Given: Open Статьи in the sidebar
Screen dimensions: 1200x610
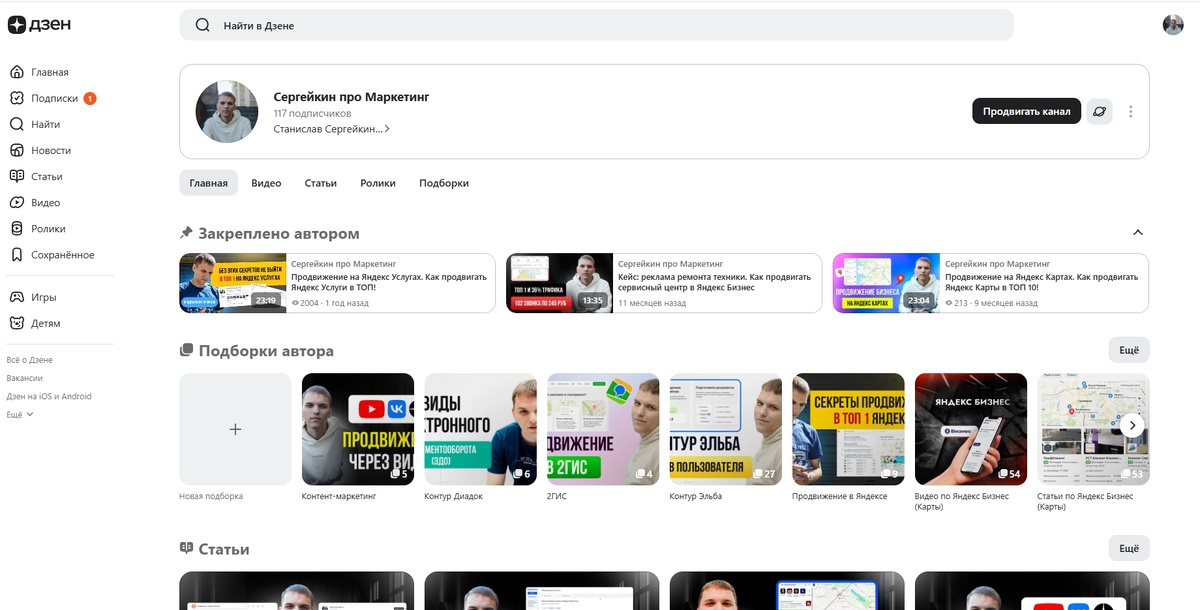Looking at the screenshot, I should [36, 176].
